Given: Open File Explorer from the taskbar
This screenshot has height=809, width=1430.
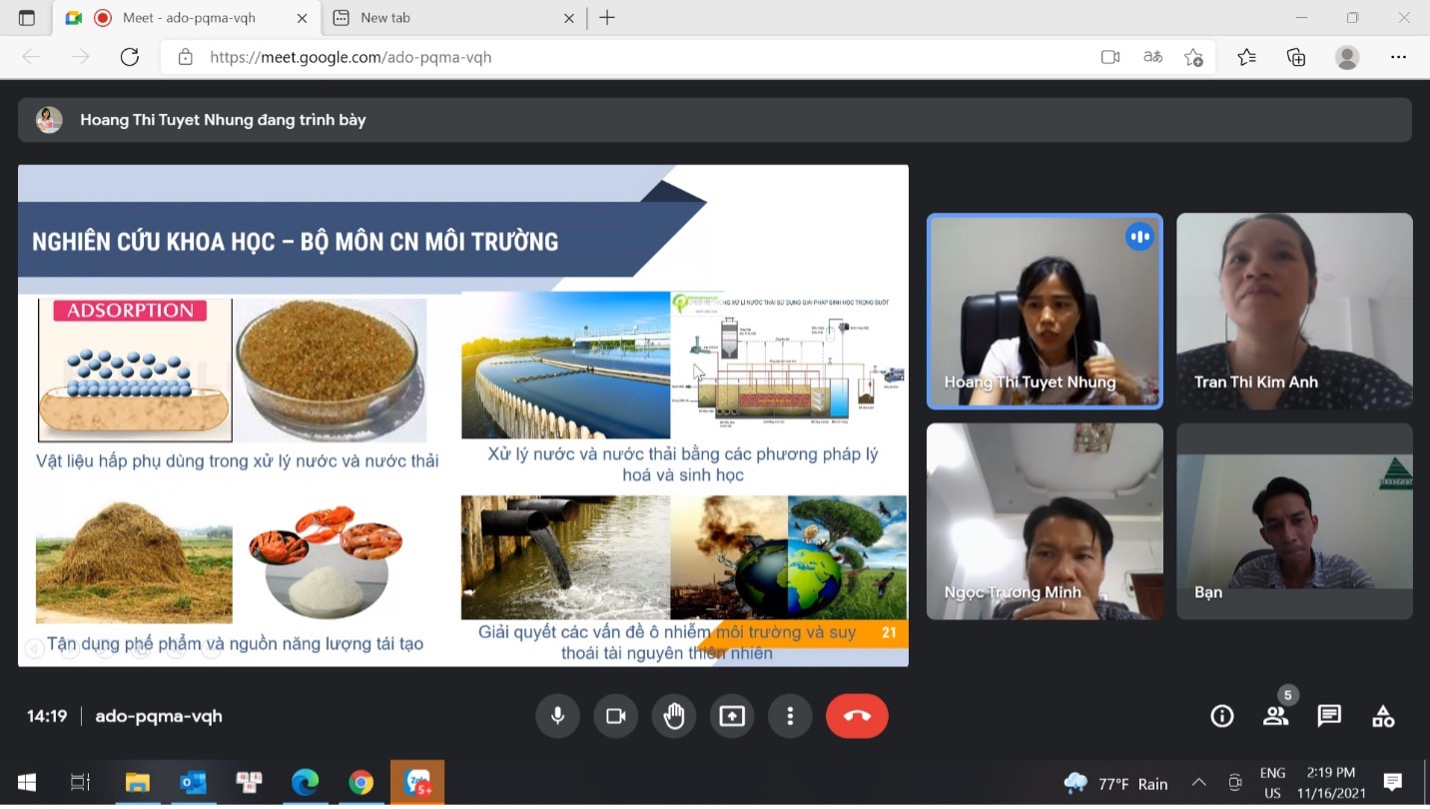Looking at the screenshot, I should pos(137,783).
